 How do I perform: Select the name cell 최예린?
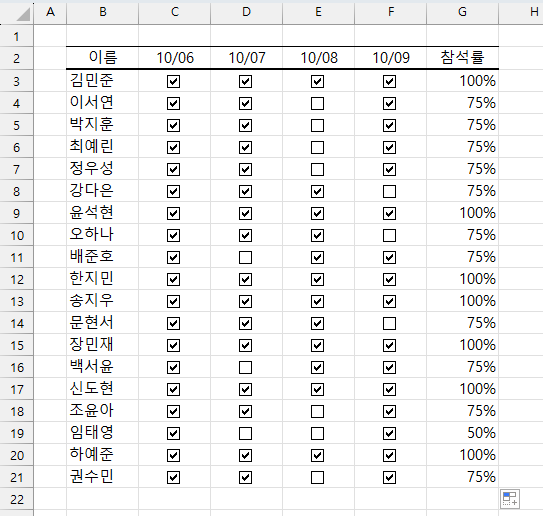click(x=103, y=147)
